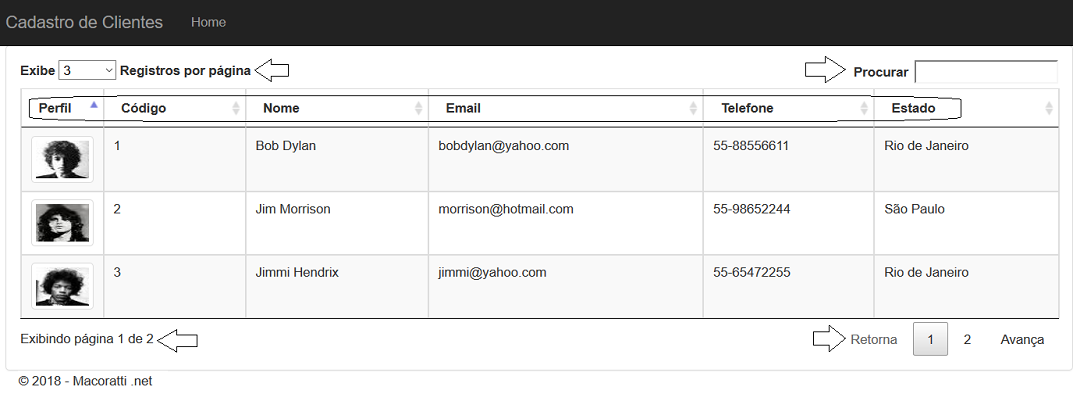Screen dimensions: 1073x394
Task: Open Jim Morrison profile photo
Action: point(62,222)
